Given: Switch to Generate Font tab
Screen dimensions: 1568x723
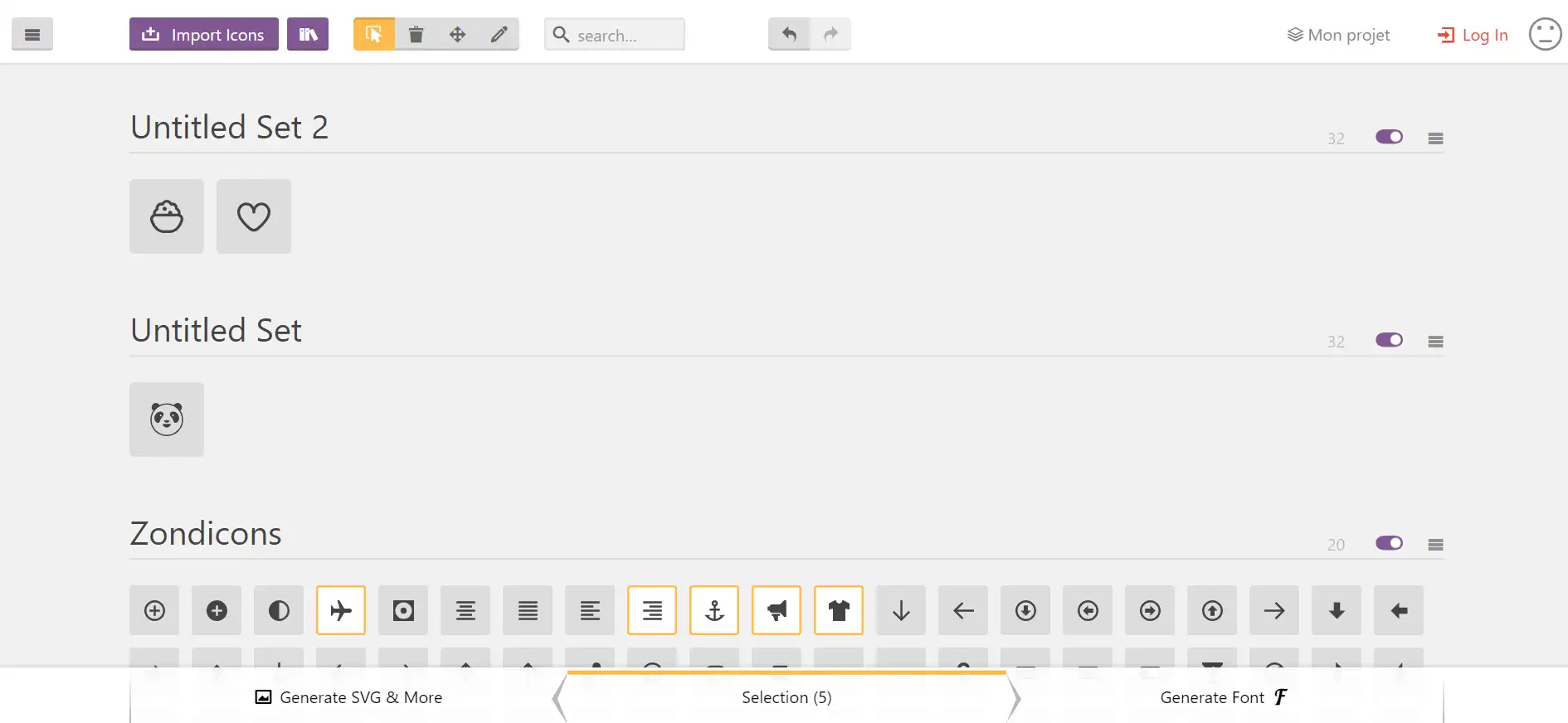Looking at the screenshot, I should click(x=1223, y=698).
